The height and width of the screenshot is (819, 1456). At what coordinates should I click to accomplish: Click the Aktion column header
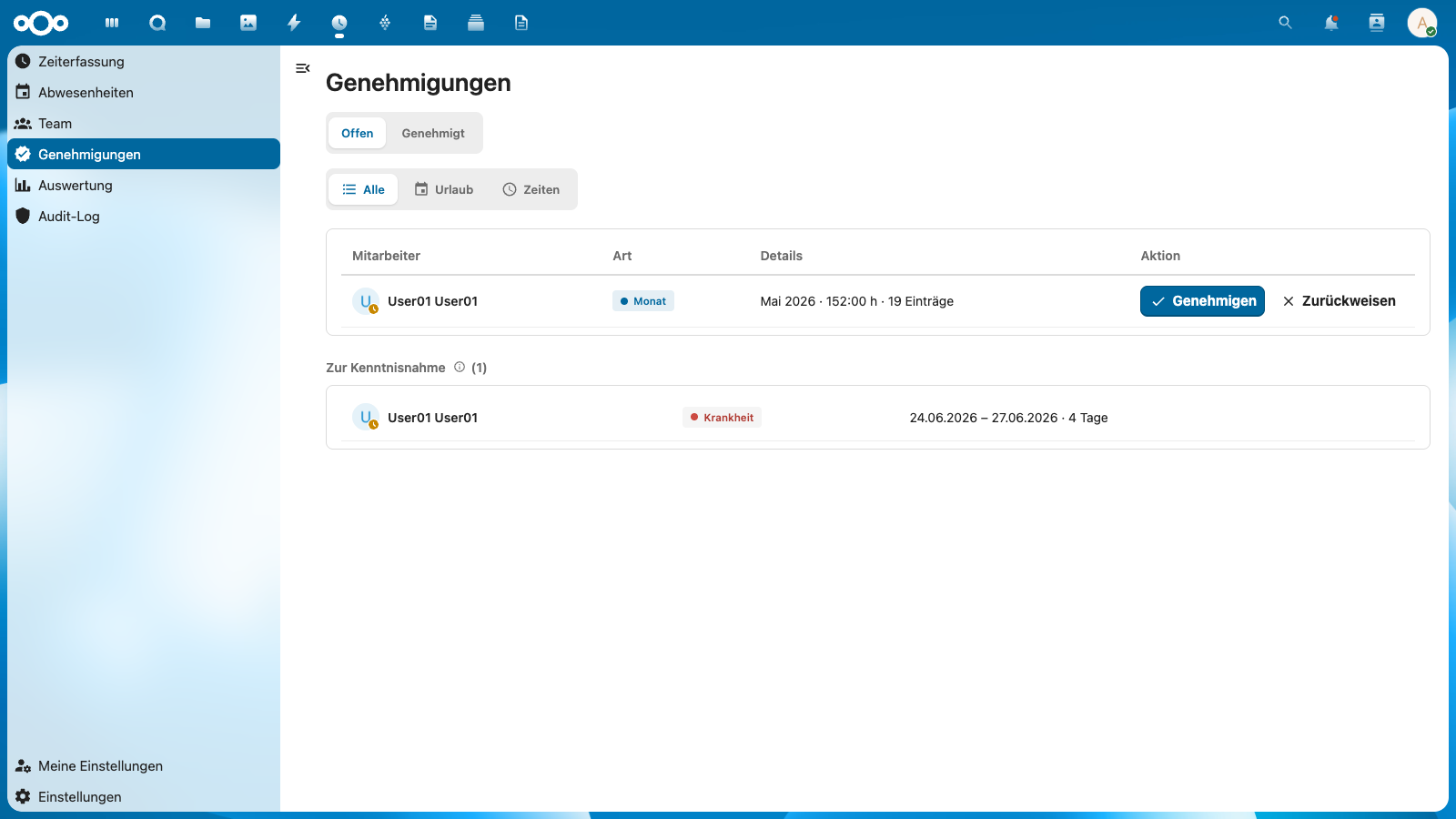(1160, 256)
